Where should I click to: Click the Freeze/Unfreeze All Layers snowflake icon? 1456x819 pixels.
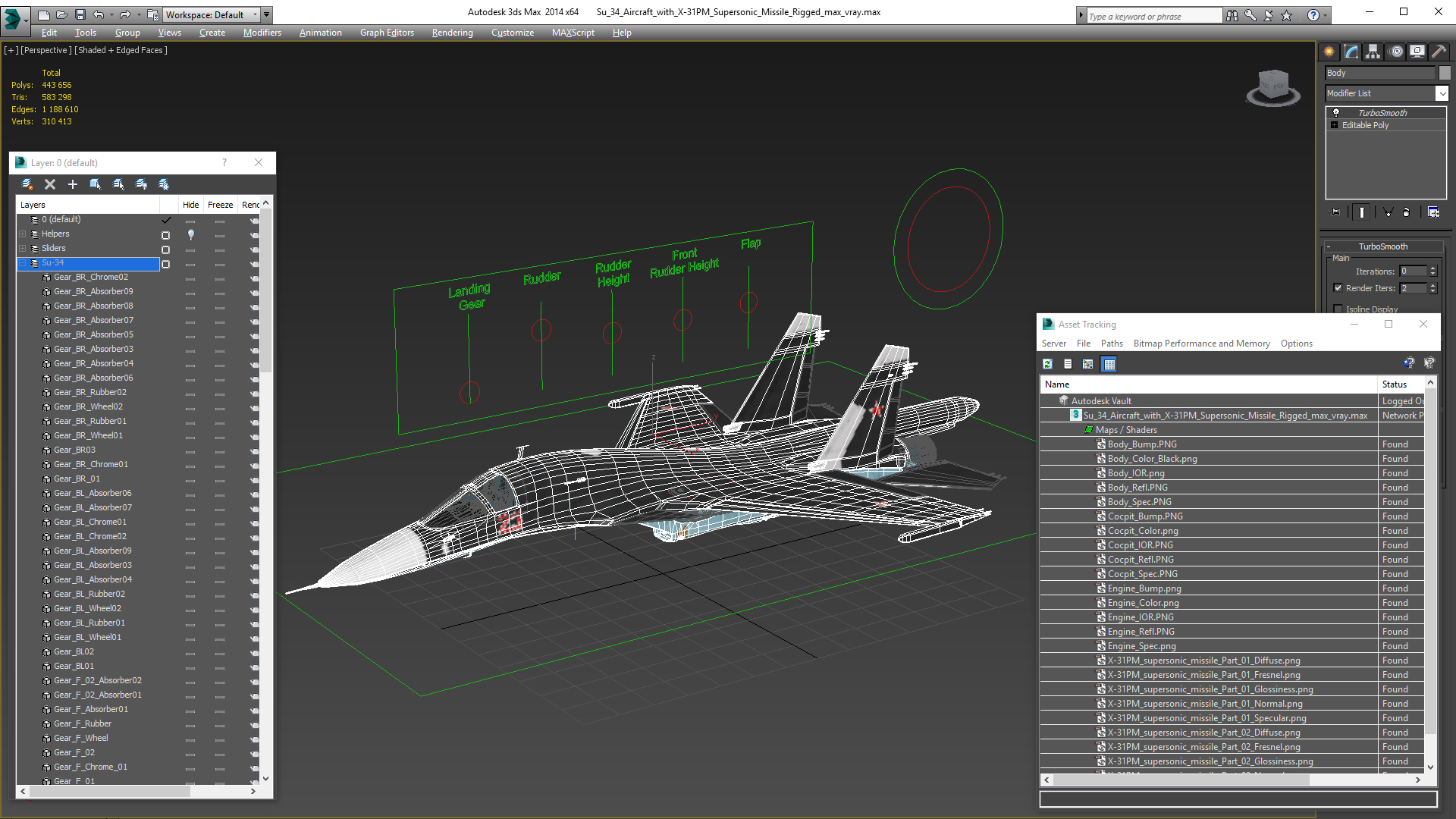[x=164, y=184]
